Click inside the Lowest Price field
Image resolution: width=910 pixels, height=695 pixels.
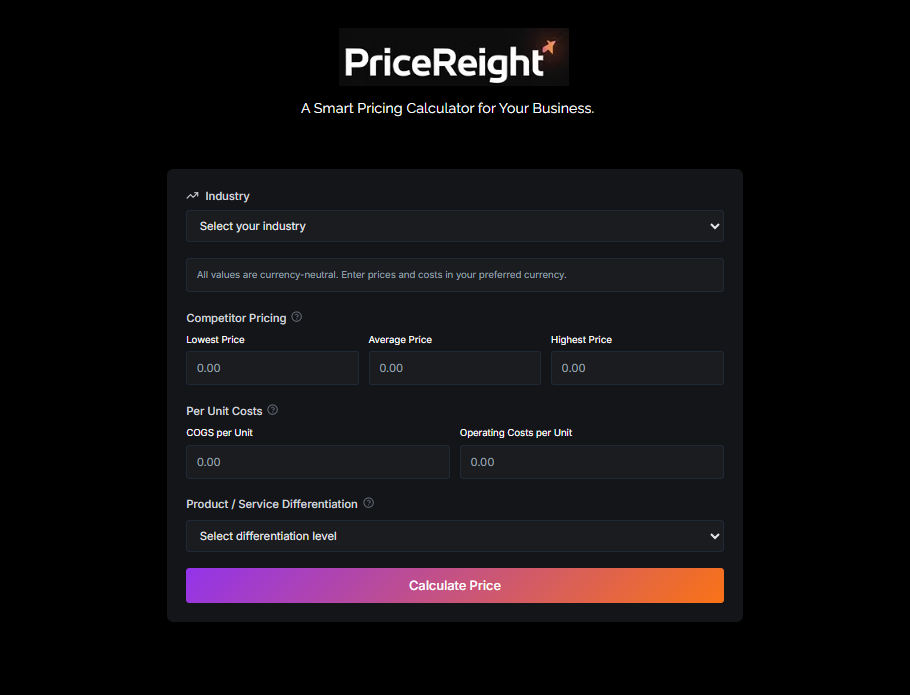point(272,368)
